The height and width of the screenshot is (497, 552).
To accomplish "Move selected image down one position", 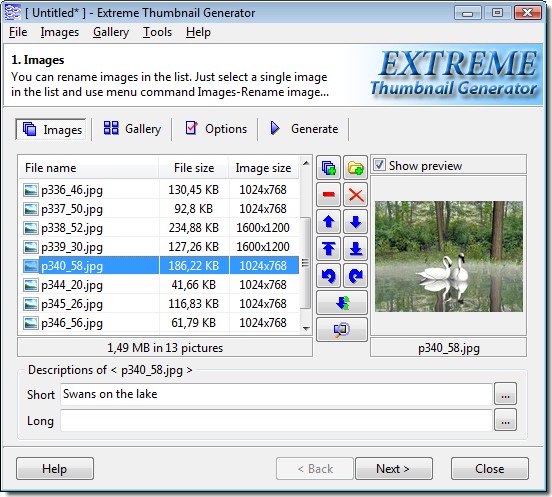I will pyautogui.click(x=356, y=221).
